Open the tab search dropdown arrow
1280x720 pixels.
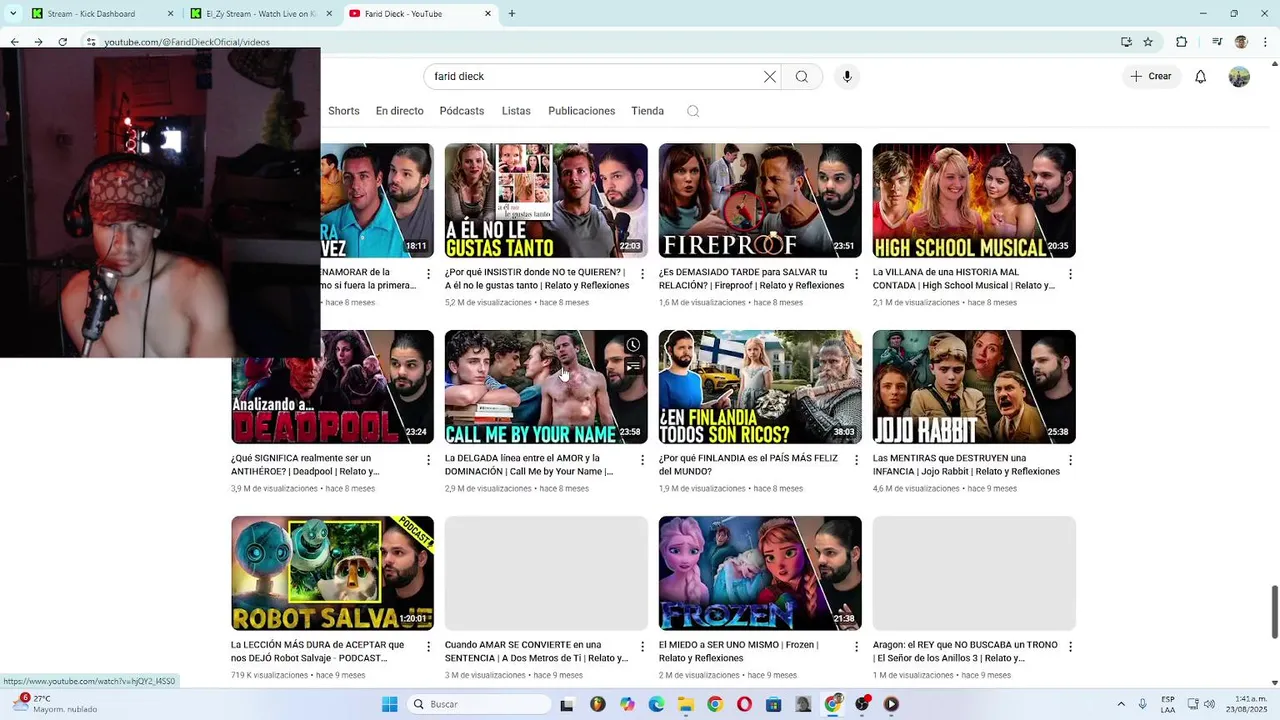(13, 14)
